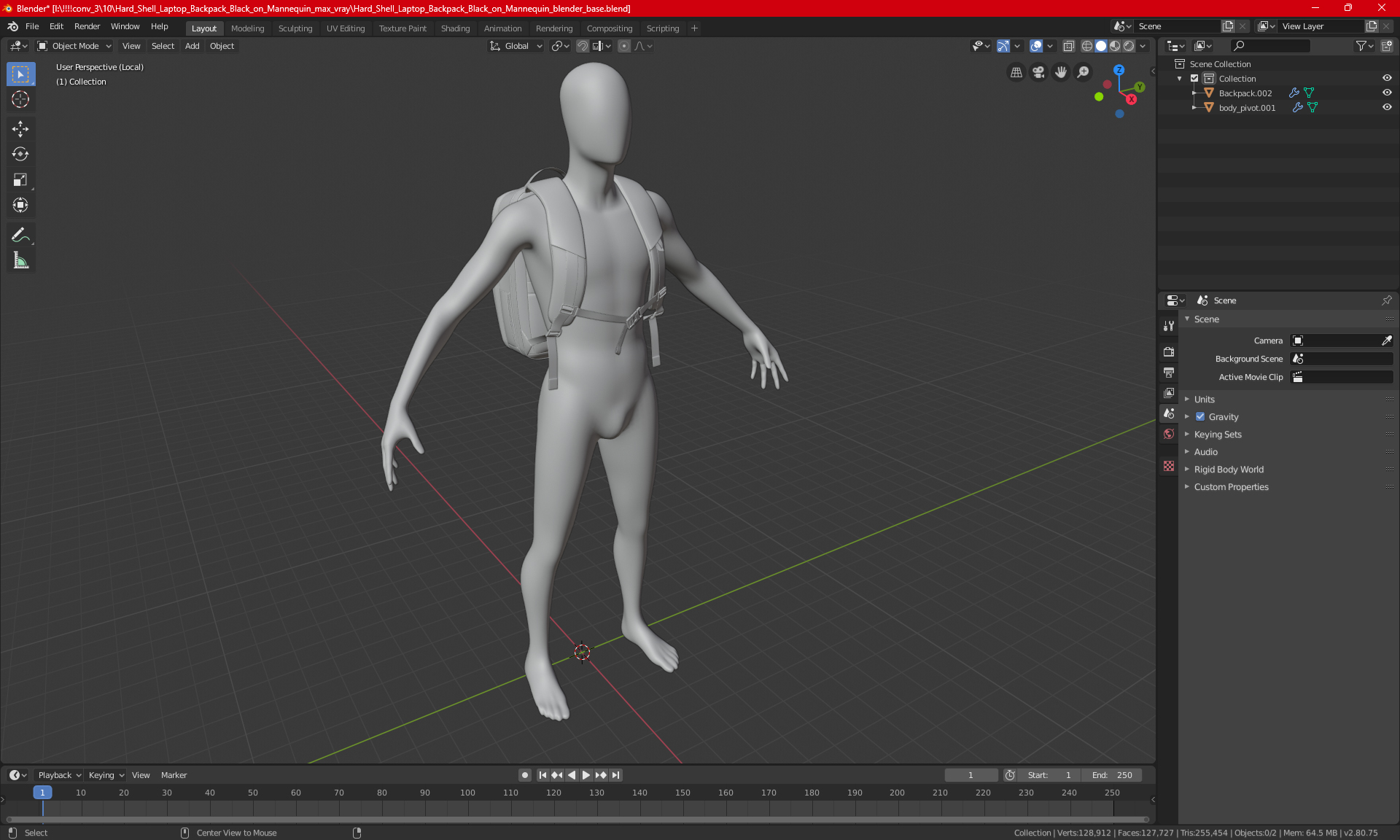Hide Backpack.002 with eye icon
1400x840 pixels.
pyautogui.click(x=1387, y=93)
